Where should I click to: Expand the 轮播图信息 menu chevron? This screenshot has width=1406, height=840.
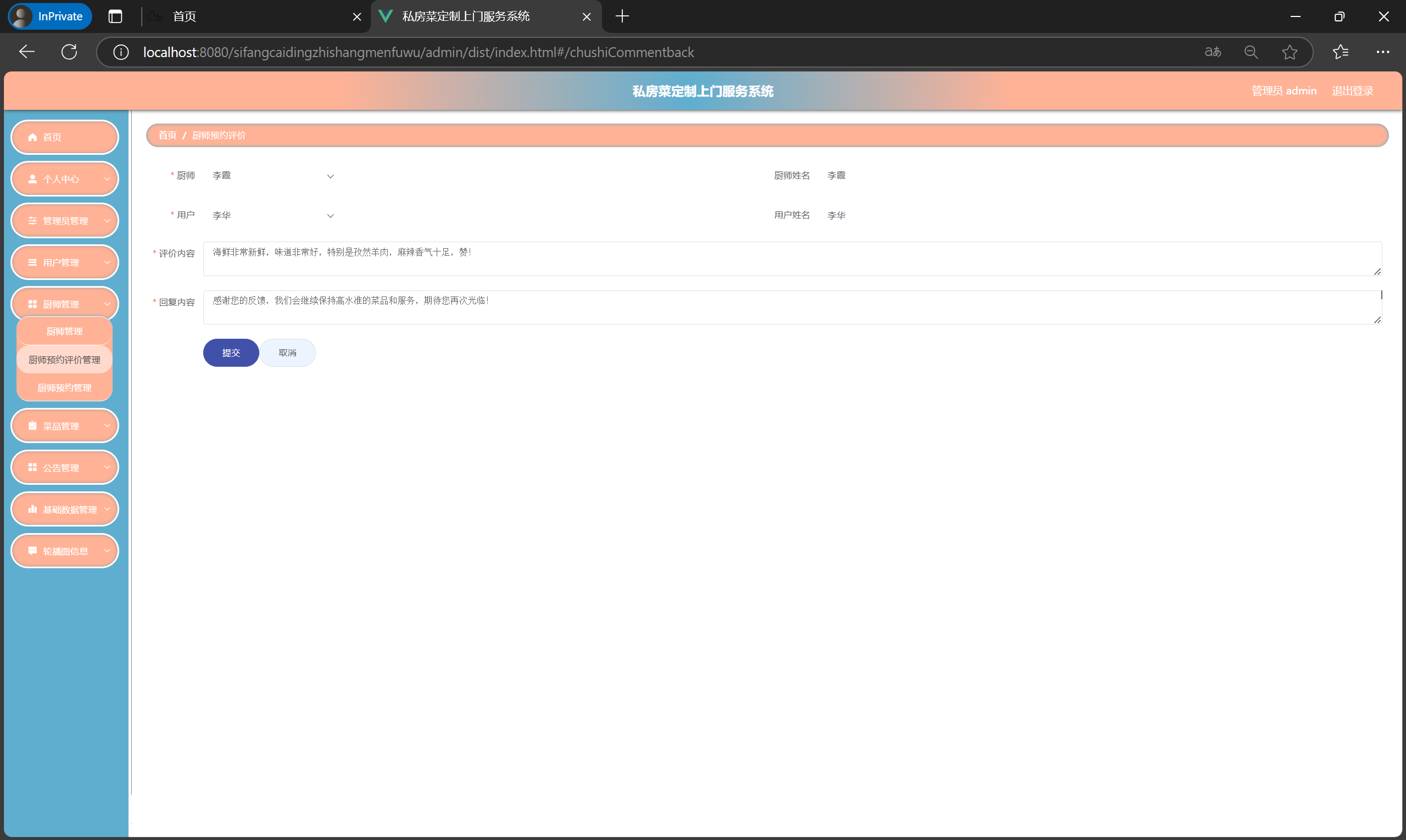click(x=107, y=551)
